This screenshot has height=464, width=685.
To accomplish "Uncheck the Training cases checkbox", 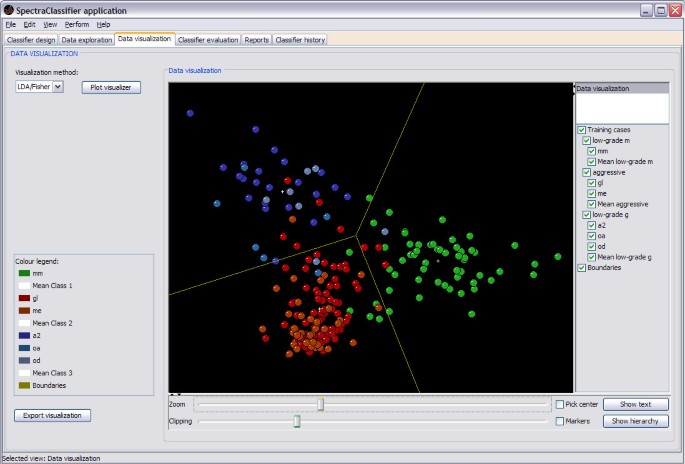I will 581,130.
